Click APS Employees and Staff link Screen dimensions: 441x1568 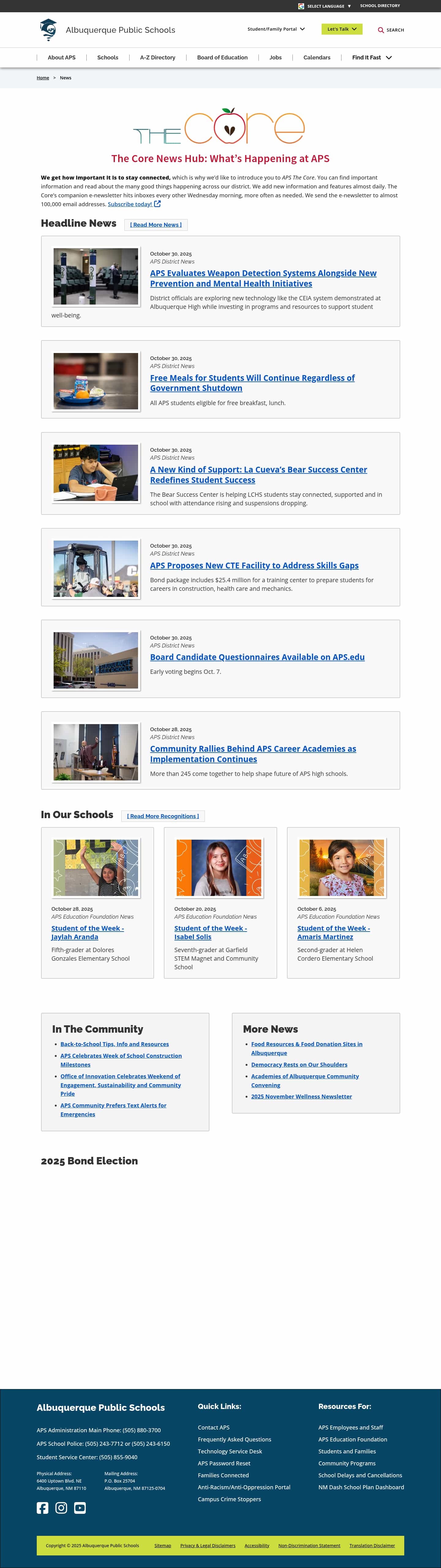tap(350, 1427)
